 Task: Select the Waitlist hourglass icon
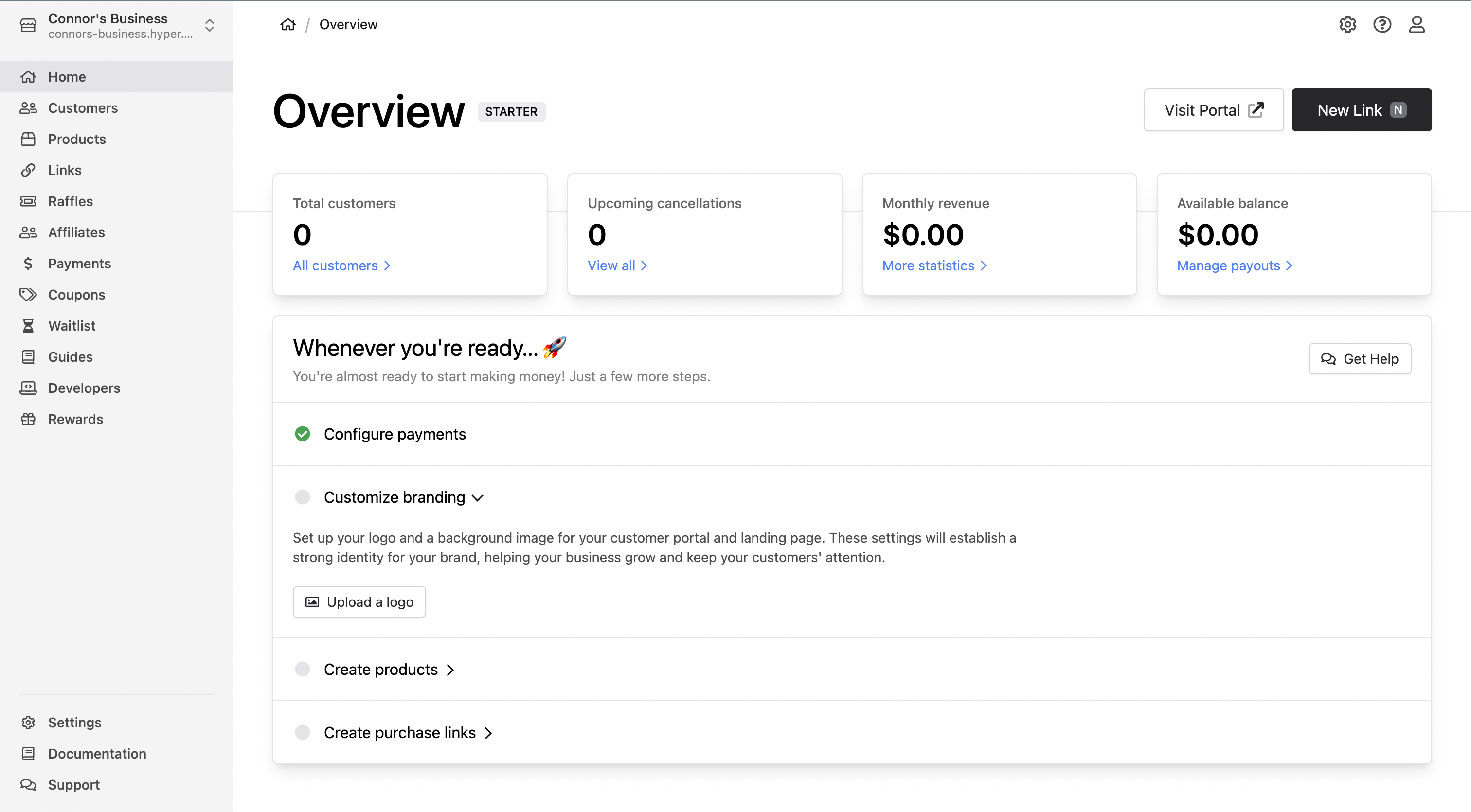coord(28,326)
